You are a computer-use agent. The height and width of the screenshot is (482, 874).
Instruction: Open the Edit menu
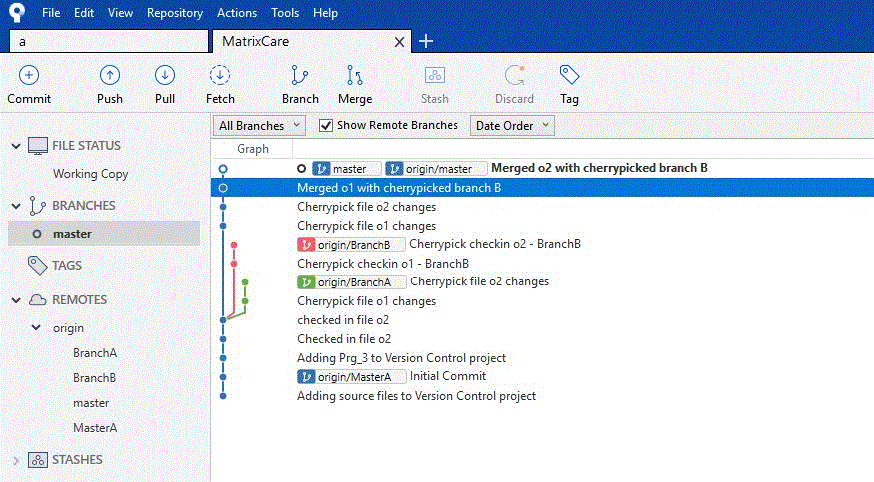(x=84, y=12)
